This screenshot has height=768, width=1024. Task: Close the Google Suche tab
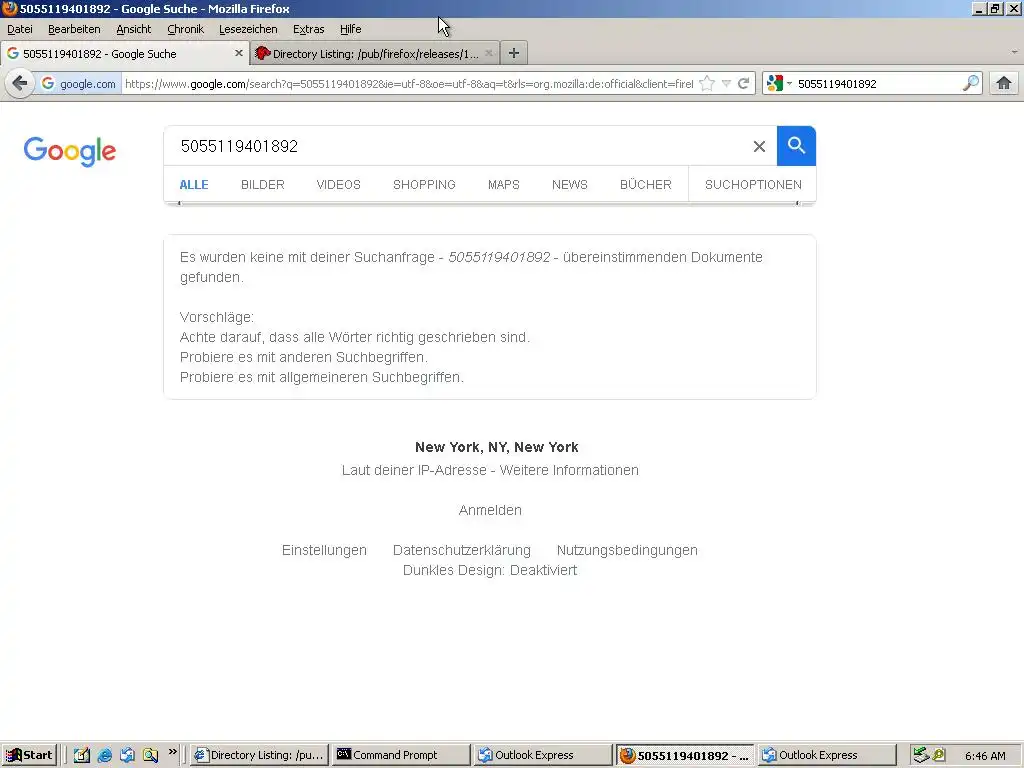pos(238,54)
